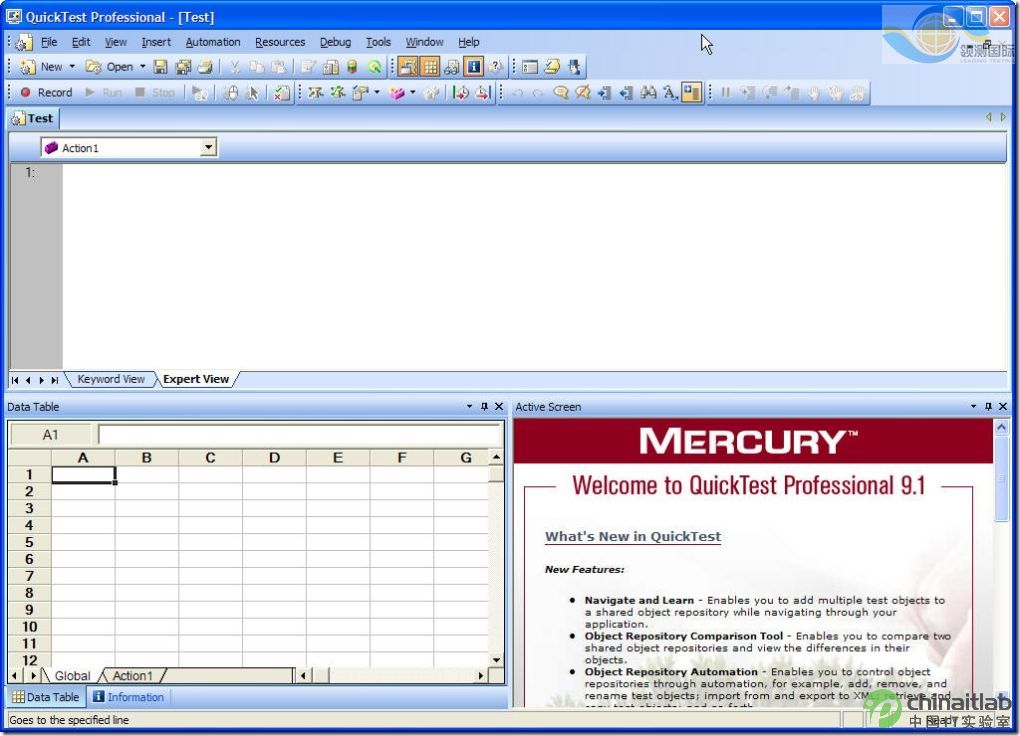Viewport: 1020px width, 736px height.
Task: Switch to Keyword View tab
Action: click(x=111, y=379)
